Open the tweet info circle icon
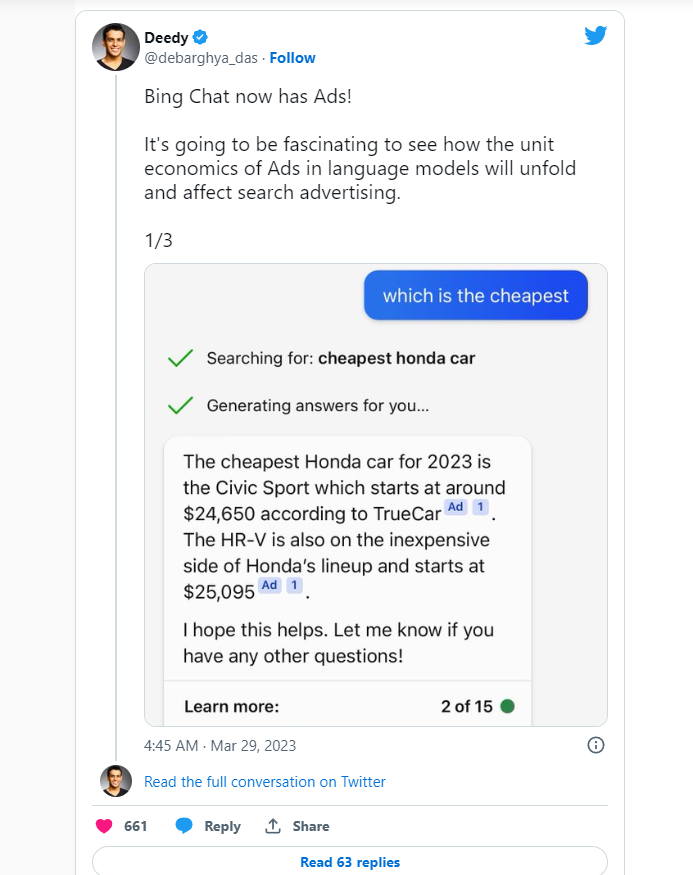Viewport: 693px width, 875px height. 595,745
